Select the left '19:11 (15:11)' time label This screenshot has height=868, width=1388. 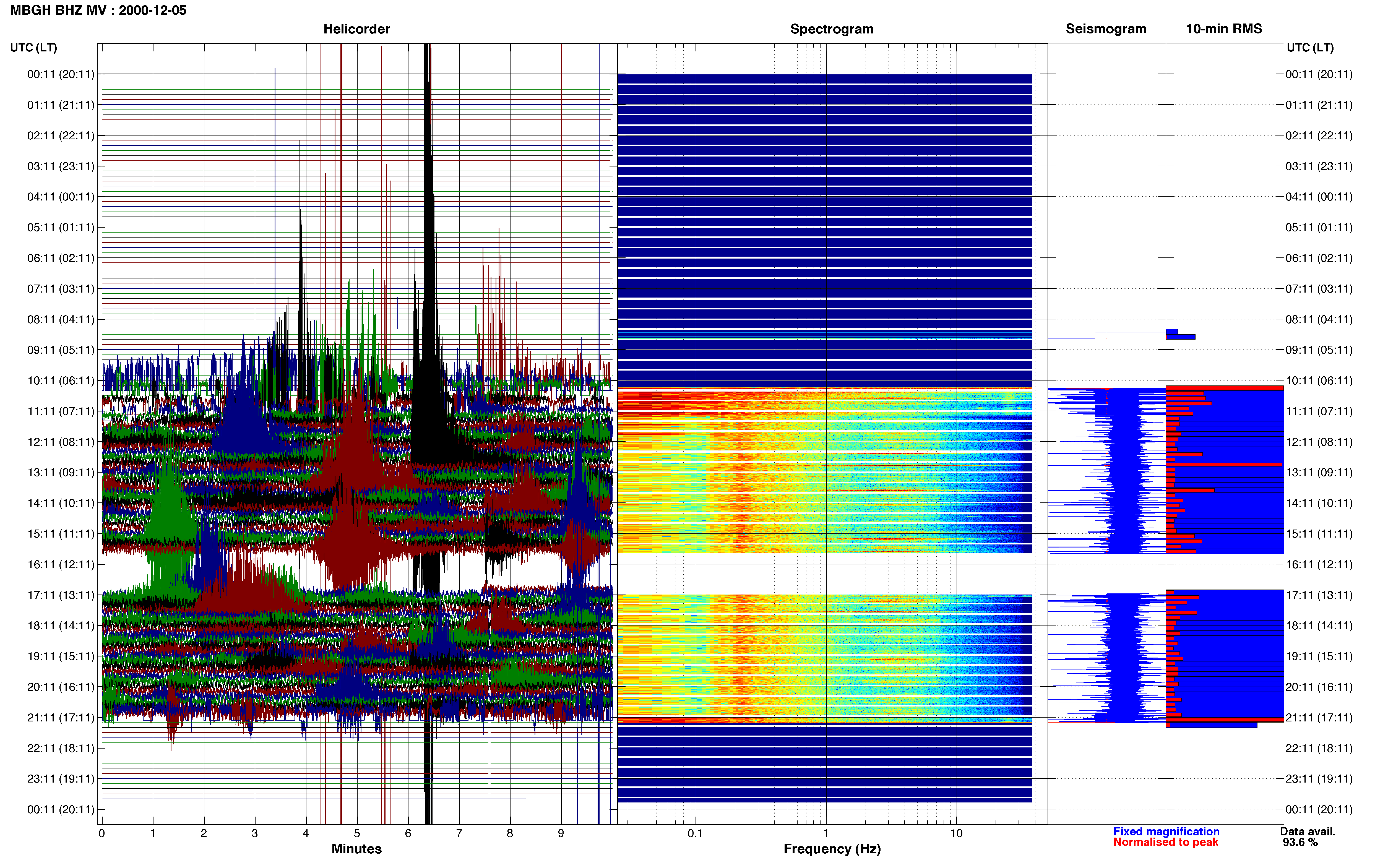pyautogui.click(x=61, y=656)
